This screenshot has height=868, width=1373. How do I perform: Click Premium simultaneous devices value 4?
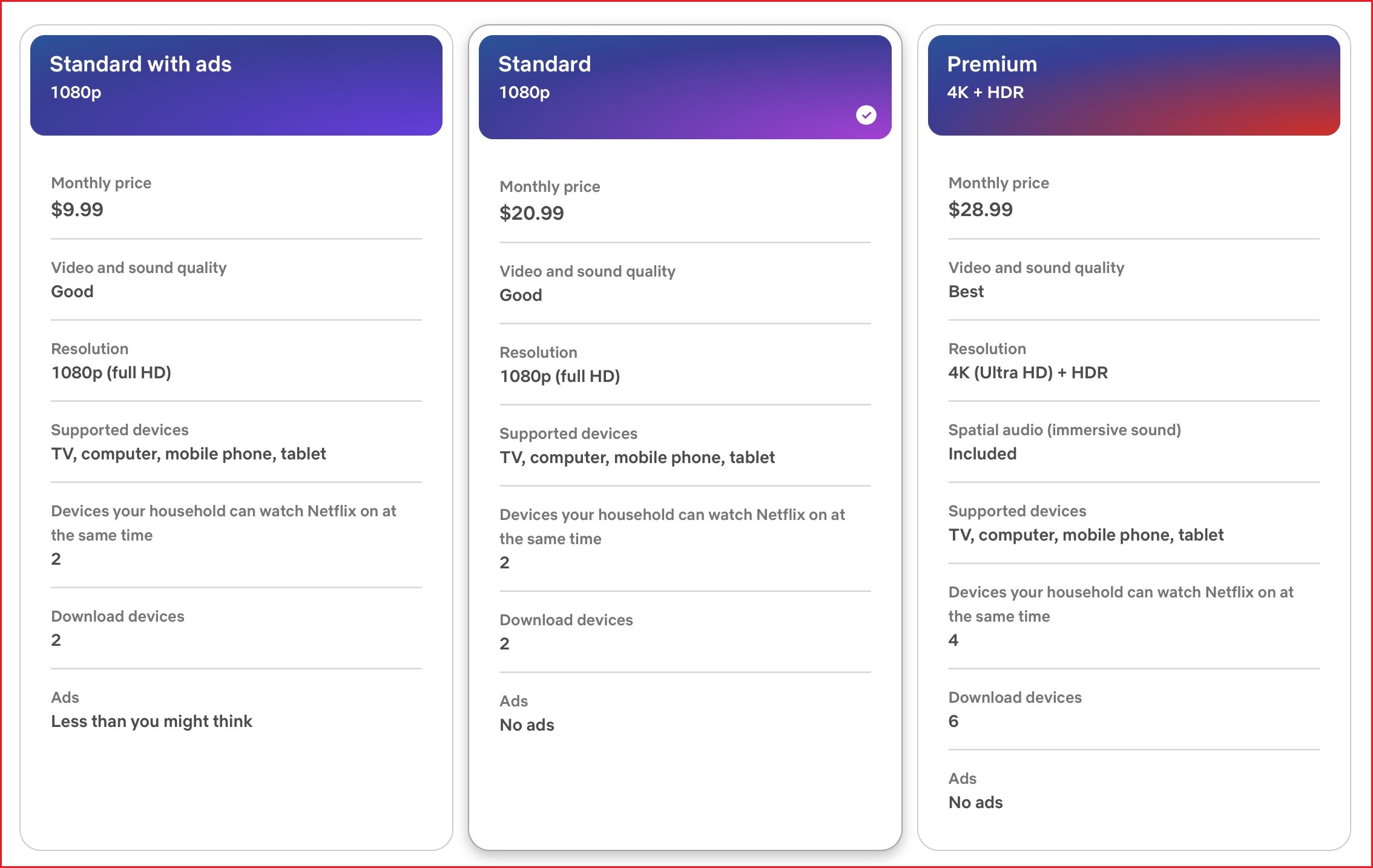pos(953,640)
